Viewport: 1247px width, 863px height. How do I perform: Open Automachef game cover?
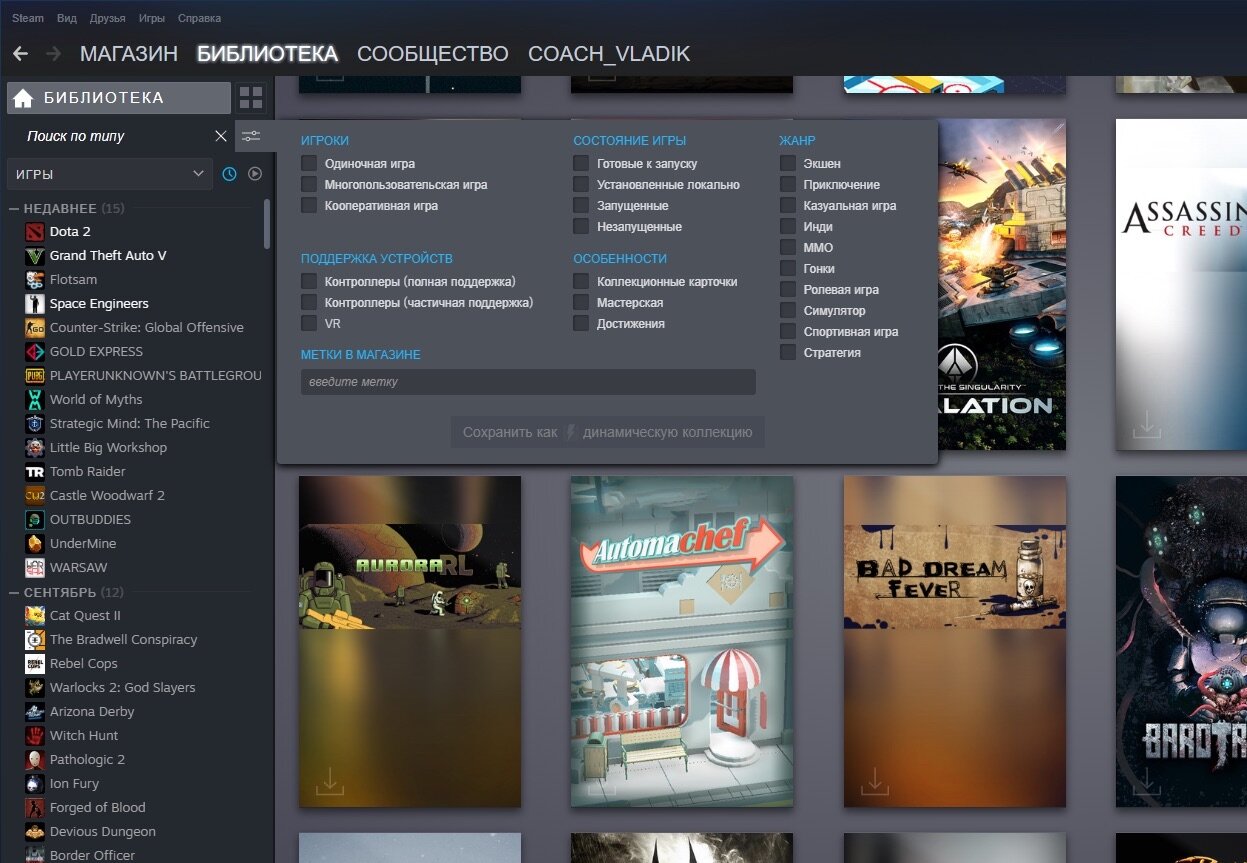pyautogui.click(x=682, y=641)
